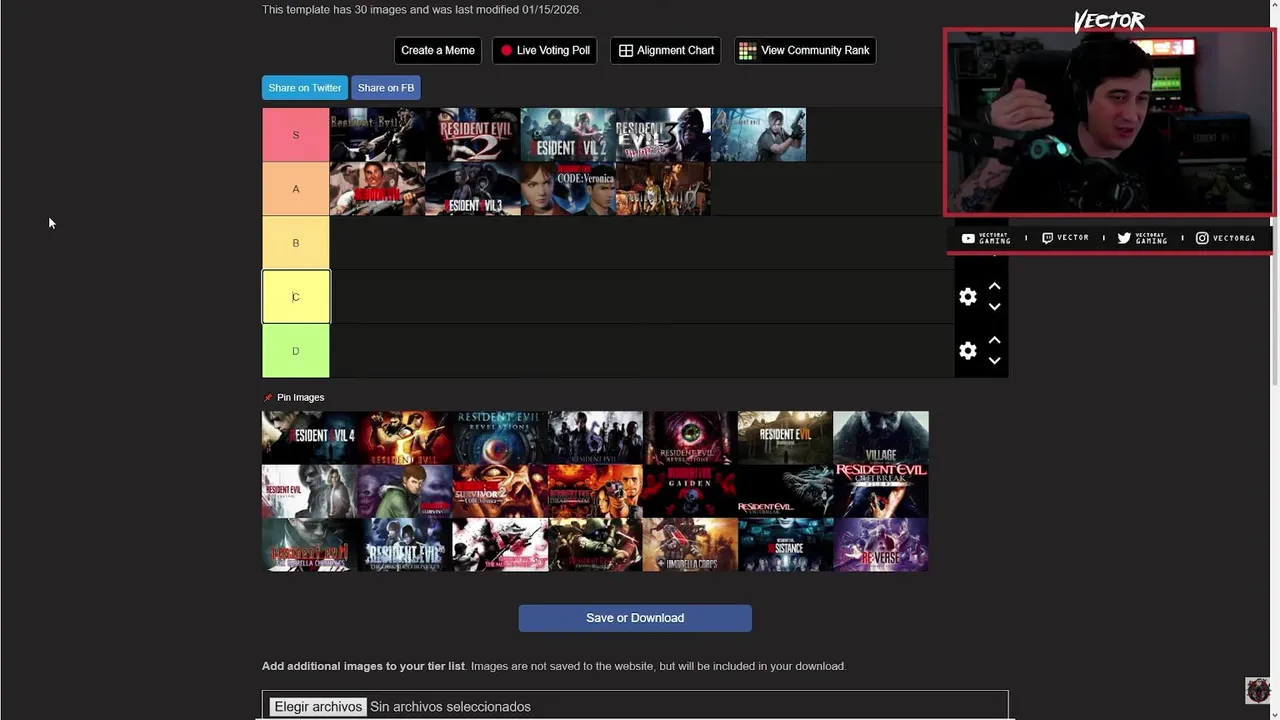Select Resident Evil 3 remake image in A tier

point(473,189)
